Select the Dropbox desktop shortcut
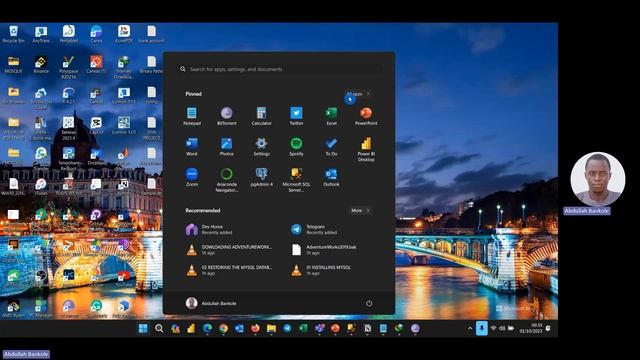Image resolution: width=640 pixels, height=360 pixels. coord(96,156)
